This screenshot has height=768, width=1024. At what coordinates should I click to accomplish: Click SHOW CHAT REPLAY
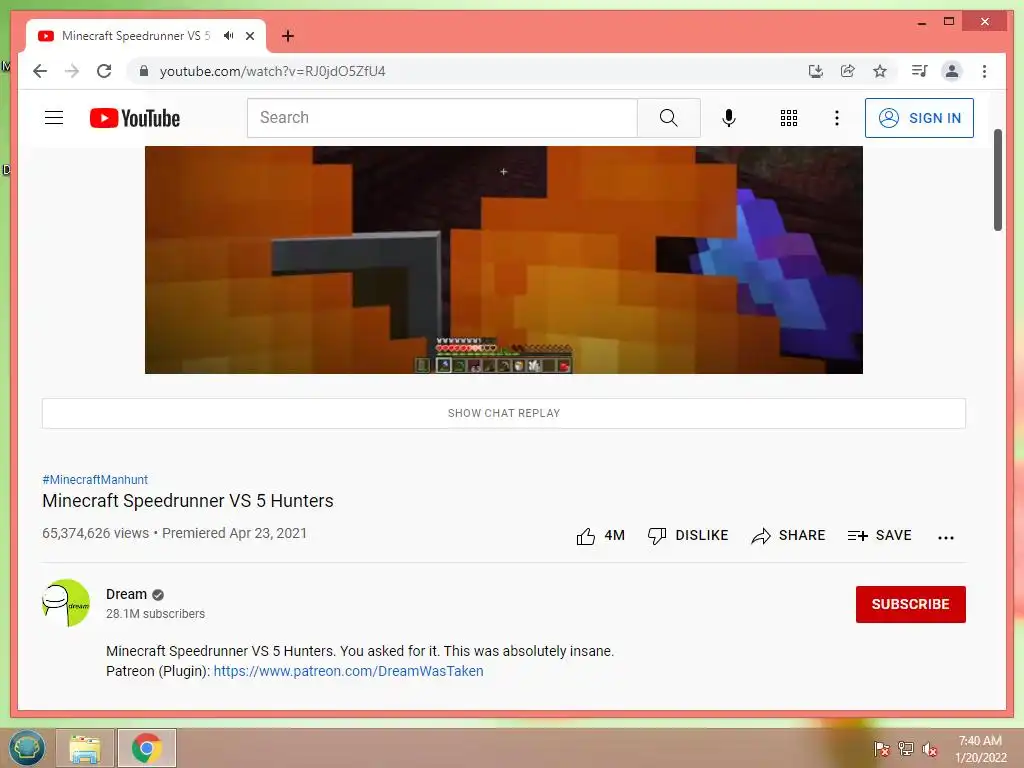504,413
